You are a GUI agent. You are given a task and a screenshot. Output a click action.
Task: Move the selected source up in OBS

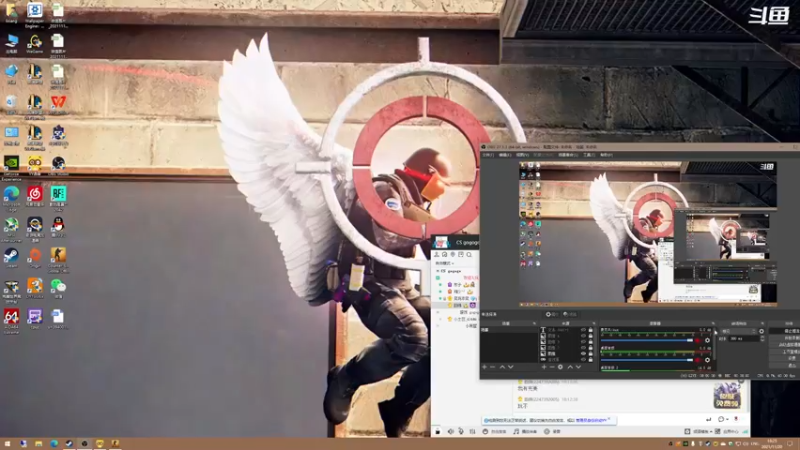570,367
